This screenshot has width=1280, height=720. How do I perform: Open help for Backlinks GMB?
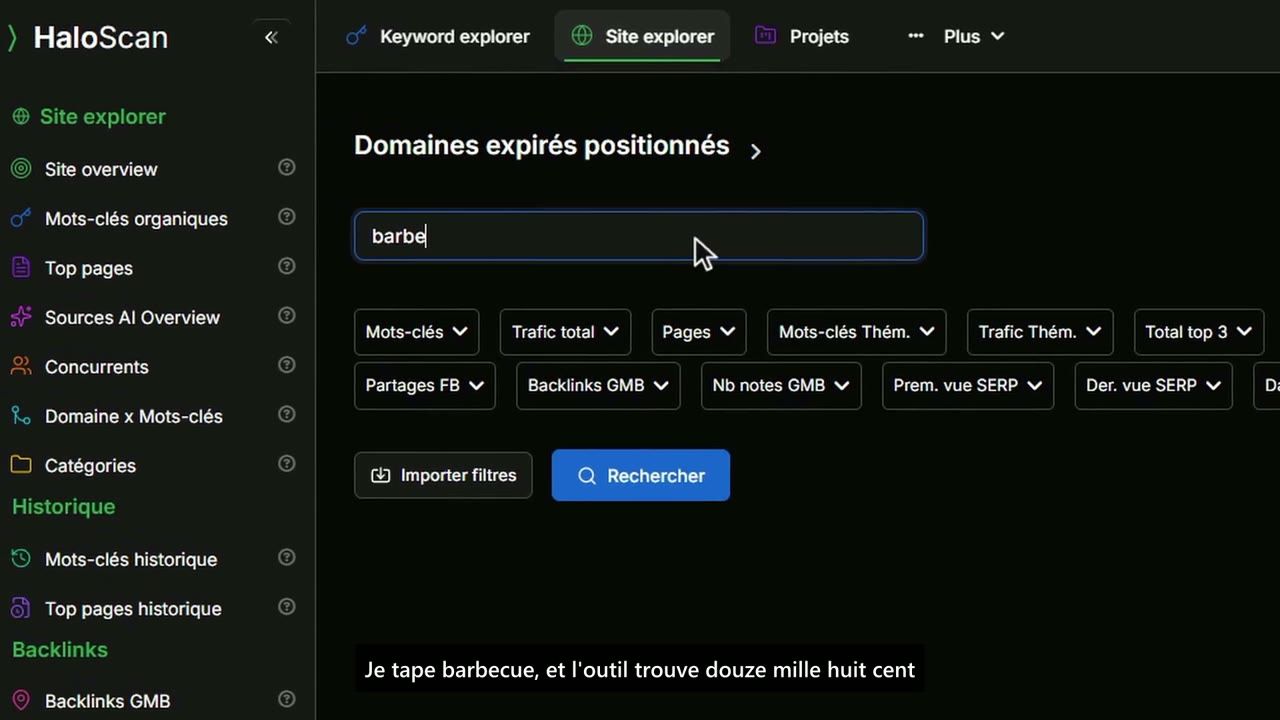287,699
